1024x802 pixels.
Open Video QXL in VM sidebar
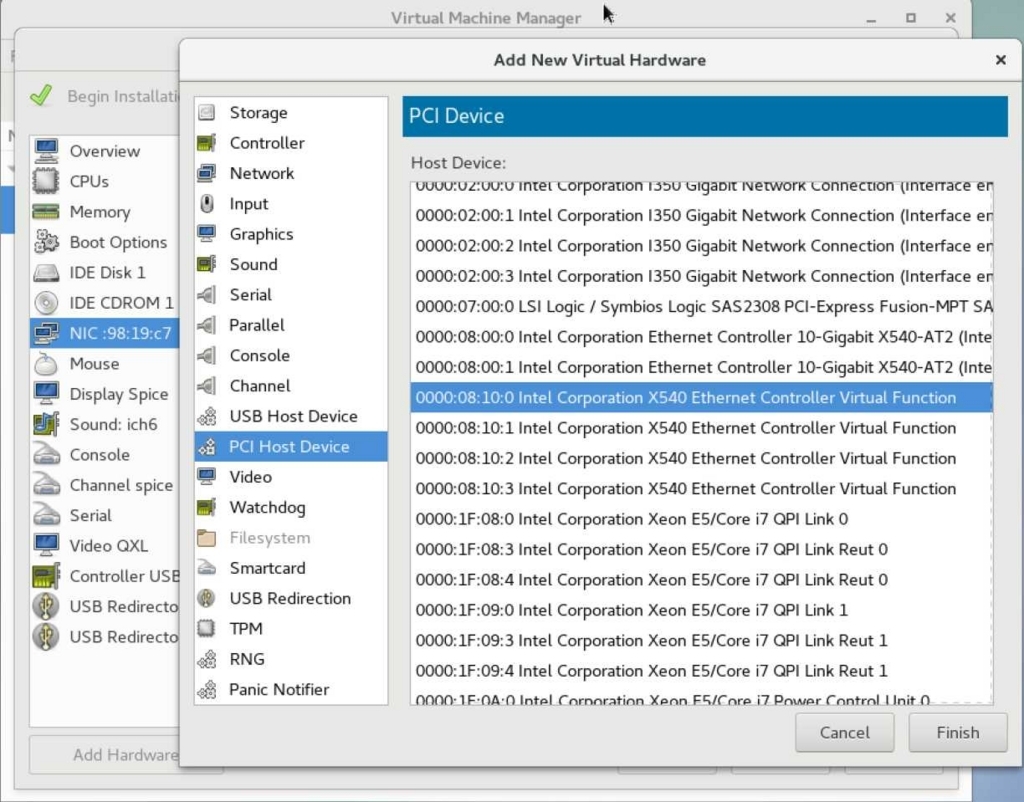(x=104, y=545)
